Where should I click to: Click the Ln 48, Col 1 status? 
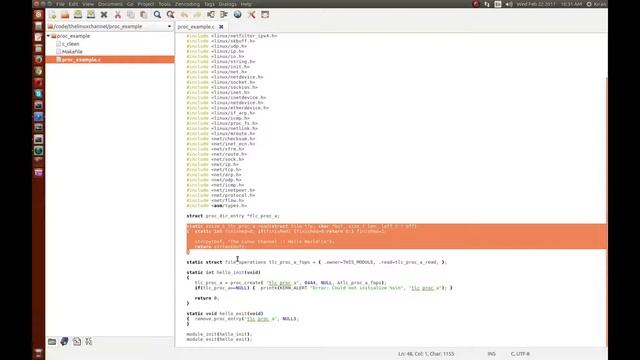tap(426, 354)
